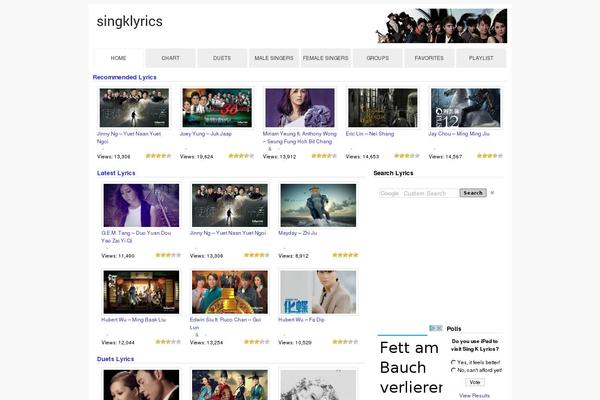The width and height of the screenshot is (600, 400).
Task: Open Miriam Yeung ft. Anthony Wong thumbnail
Action: (x=300, y=108)
